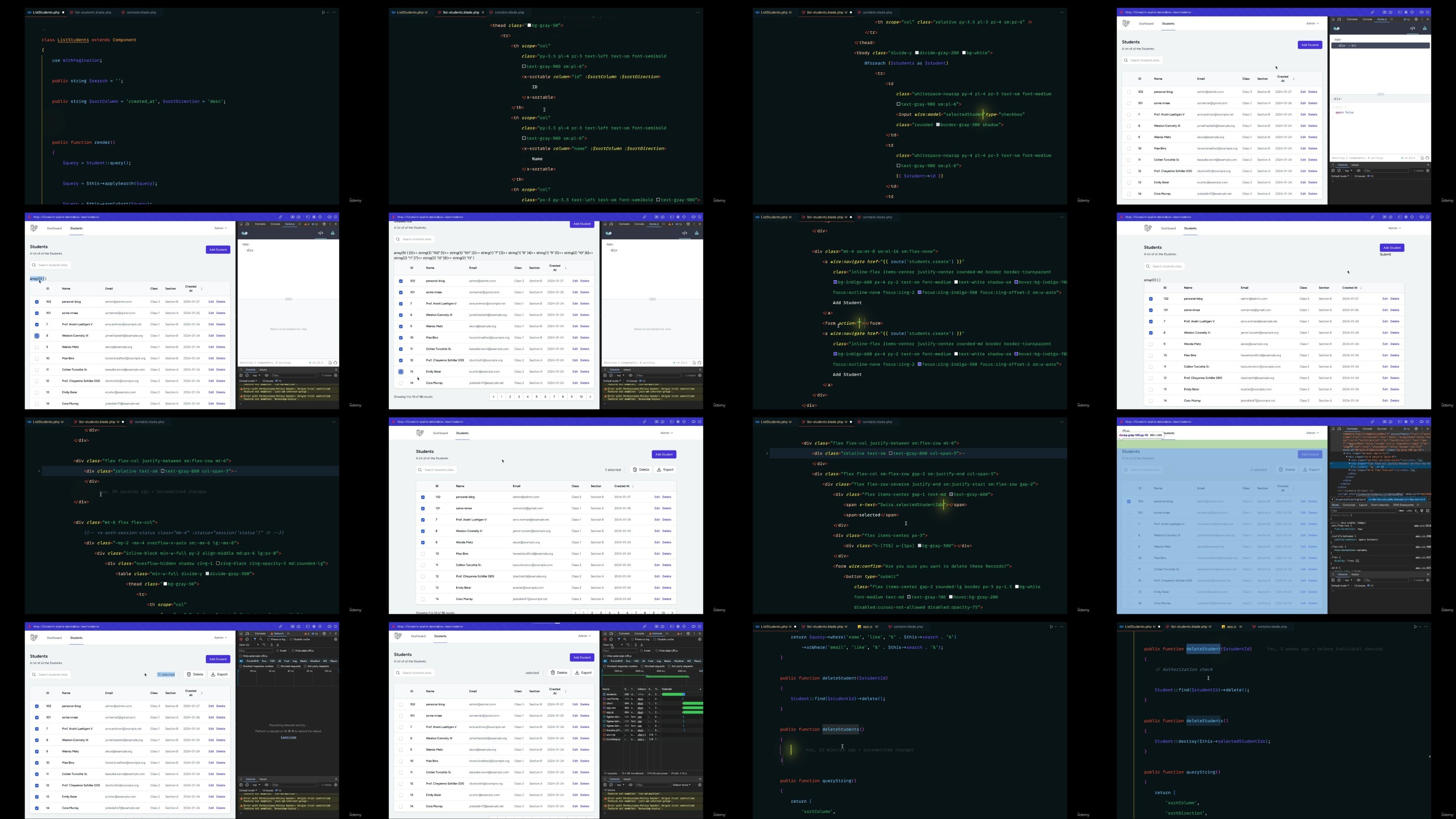Toggle console sidebar icon in '0 selected' frame
This screenshot has width=1456, height=819.
[x=1333, y=580]
